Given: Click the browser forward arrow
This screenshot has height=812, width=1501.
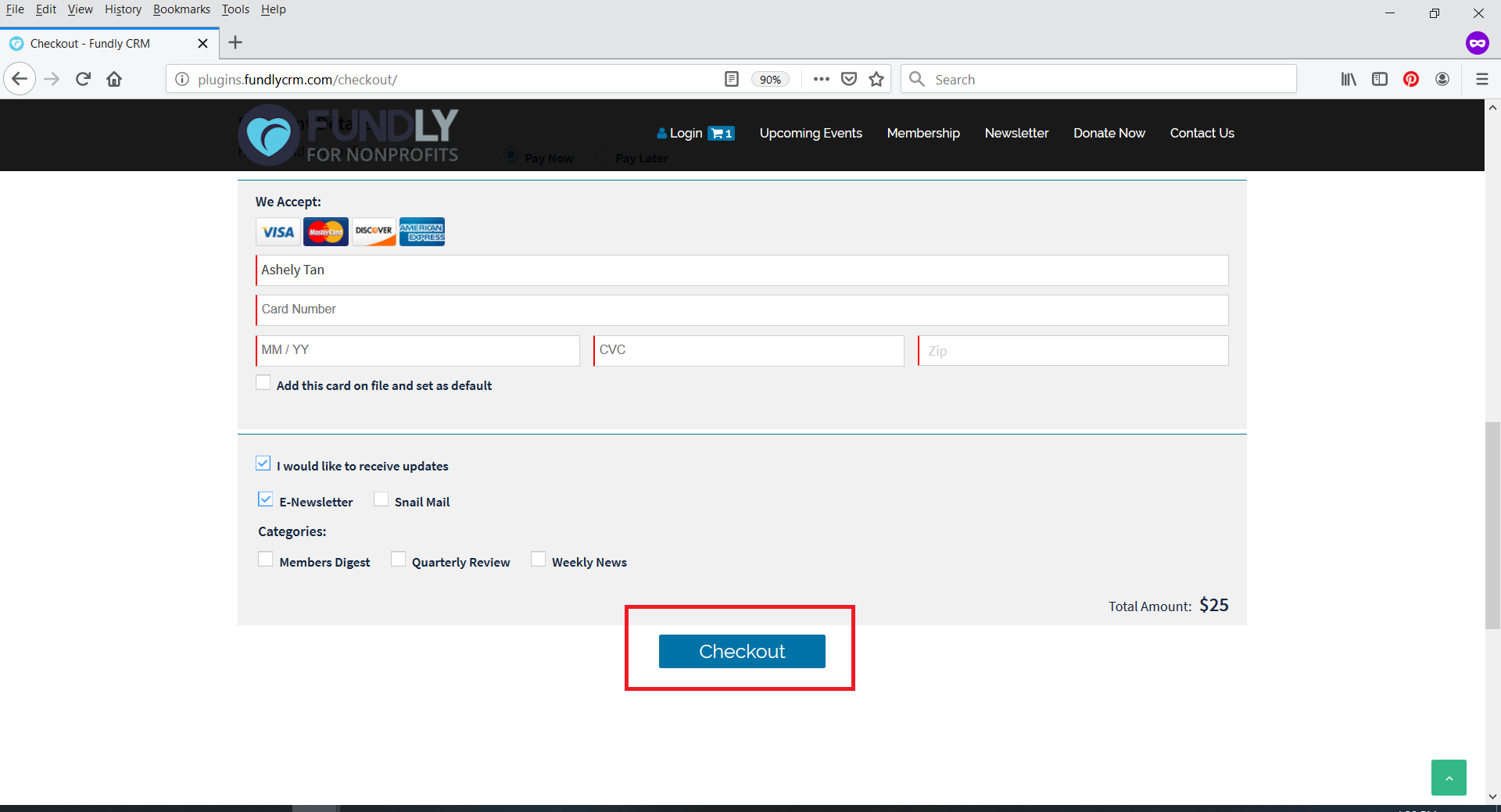Looking at the screenshot, I should click(x=52, y=79).
